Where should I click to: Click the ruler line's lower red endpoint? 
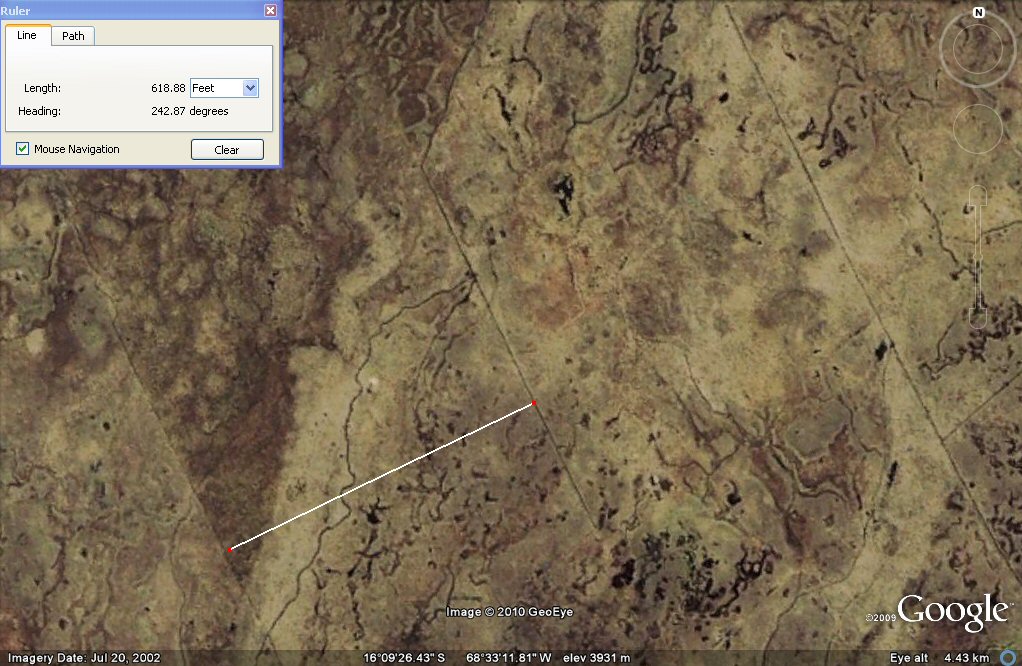pyautogui.click(x=230, y=550)
